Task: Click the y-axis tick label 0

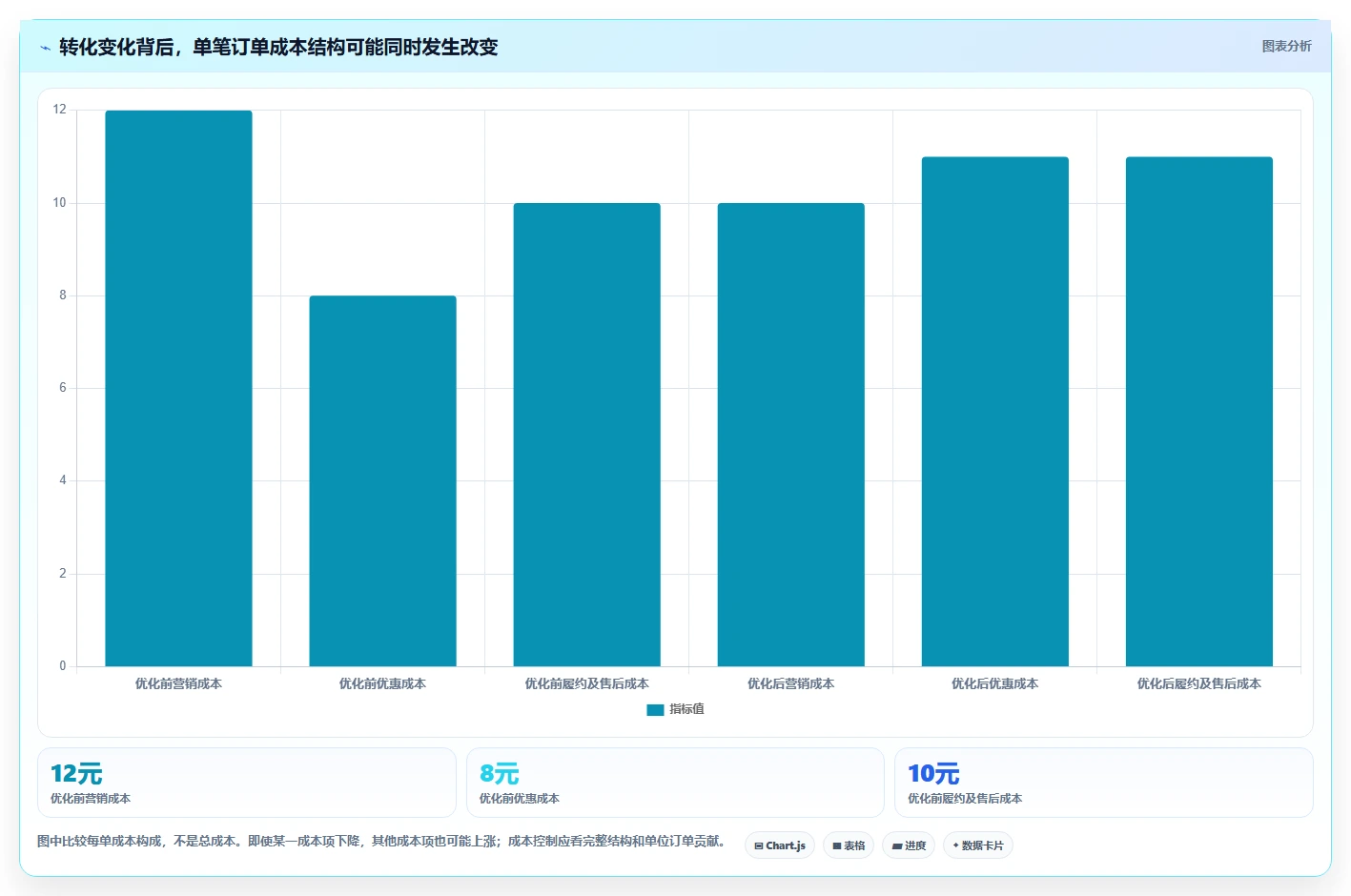Action: [x=63, y=666]
